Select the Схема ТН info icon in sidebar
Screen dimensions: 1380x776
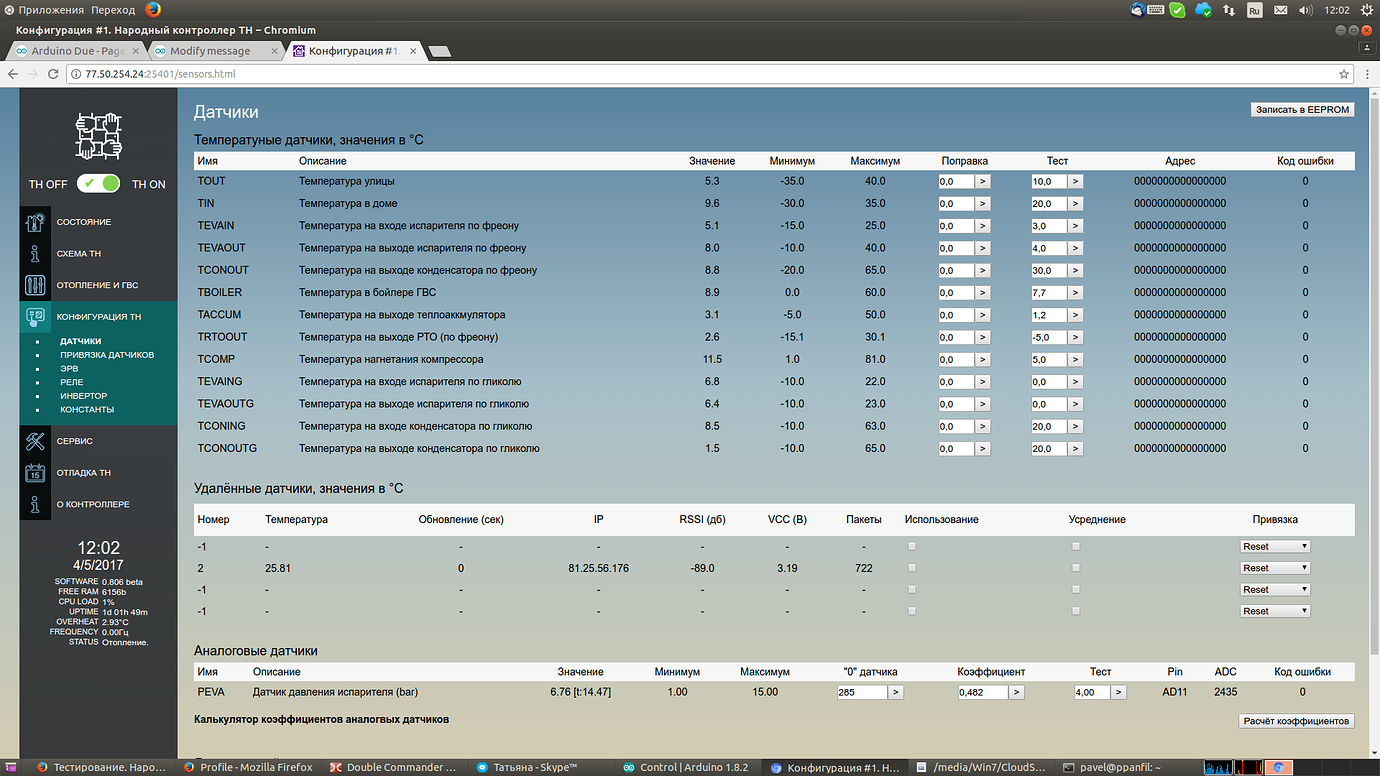[35, 253]
